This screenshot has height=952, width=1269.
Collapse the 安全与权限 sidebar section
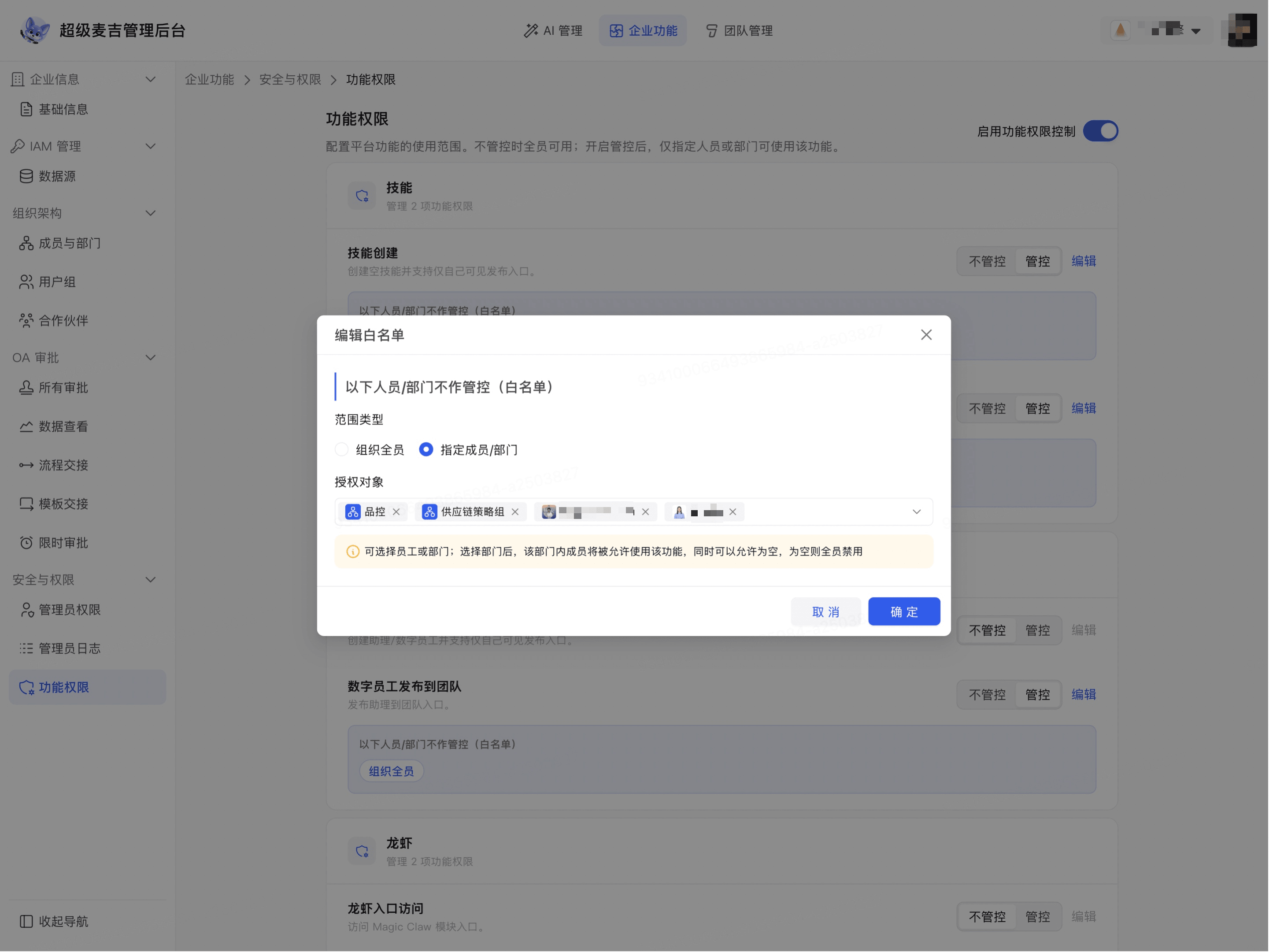pos(151,580)
